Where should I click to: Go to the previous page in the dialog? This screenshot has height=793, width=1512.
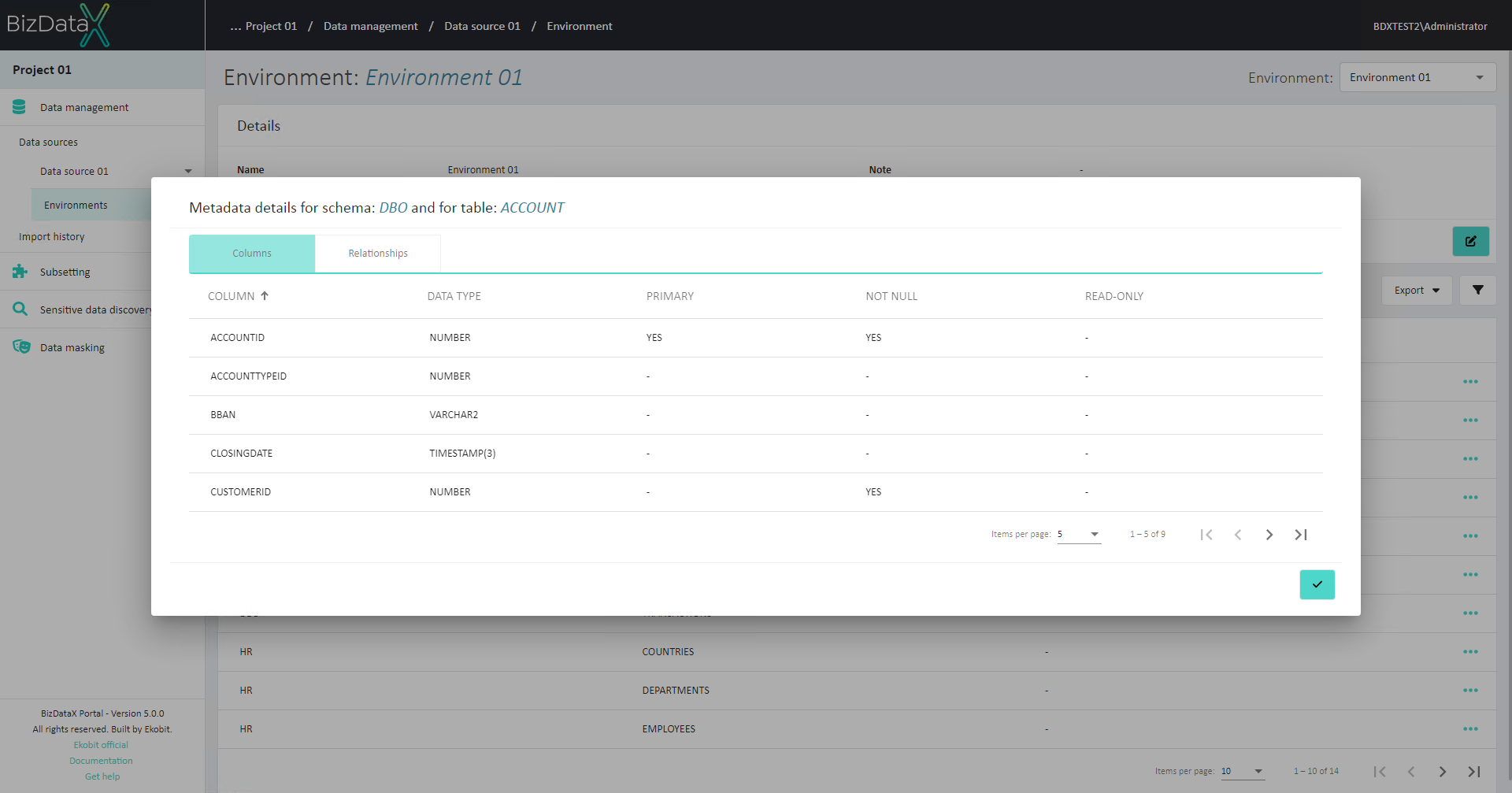[1238, 535]
